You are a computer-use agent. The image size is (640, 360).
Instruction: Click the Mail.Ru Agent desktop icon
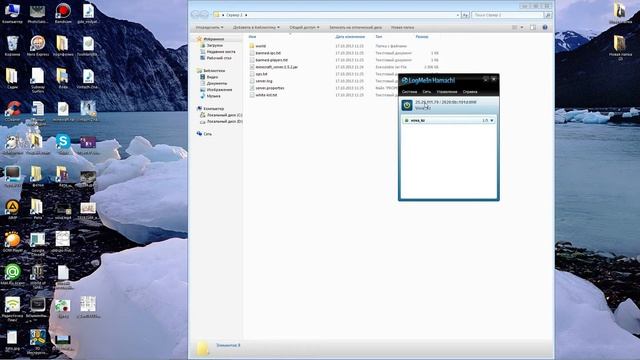(12, 274)
